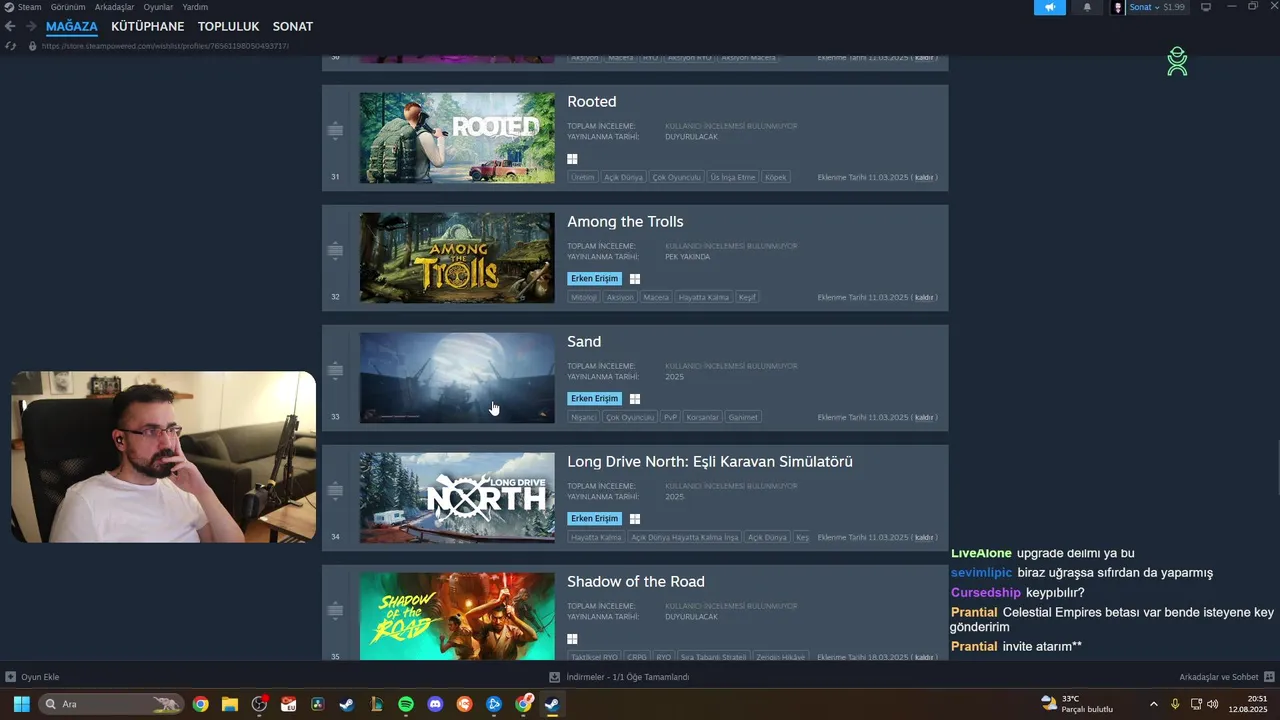Open the clock showing 20:51

1250,704
